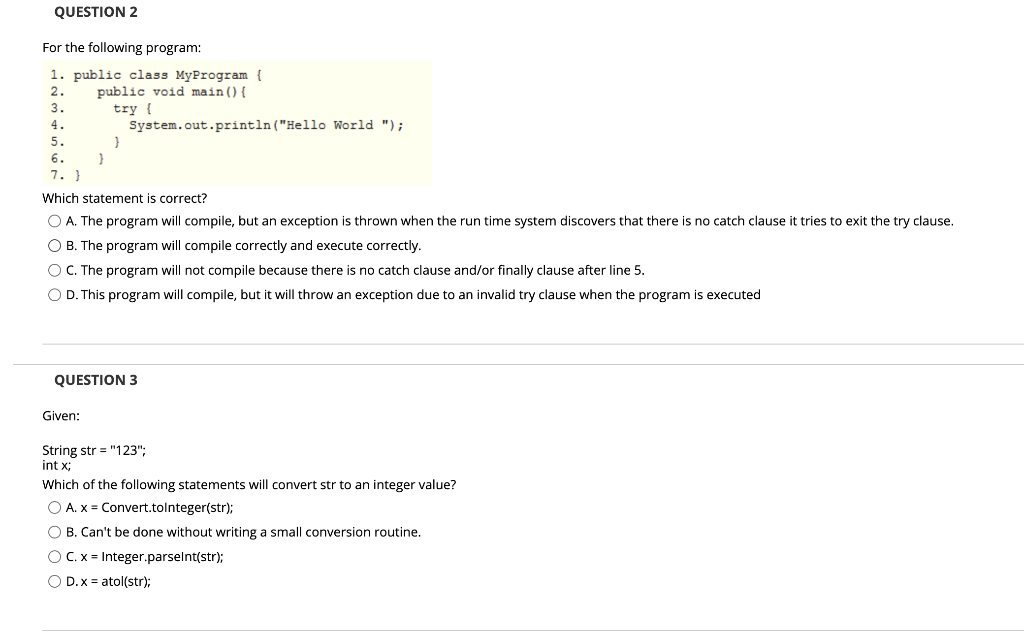Viewport: 1024px width, 634px height.
Task: Click the QUESTION 3 heading
Action: [95, 380]
